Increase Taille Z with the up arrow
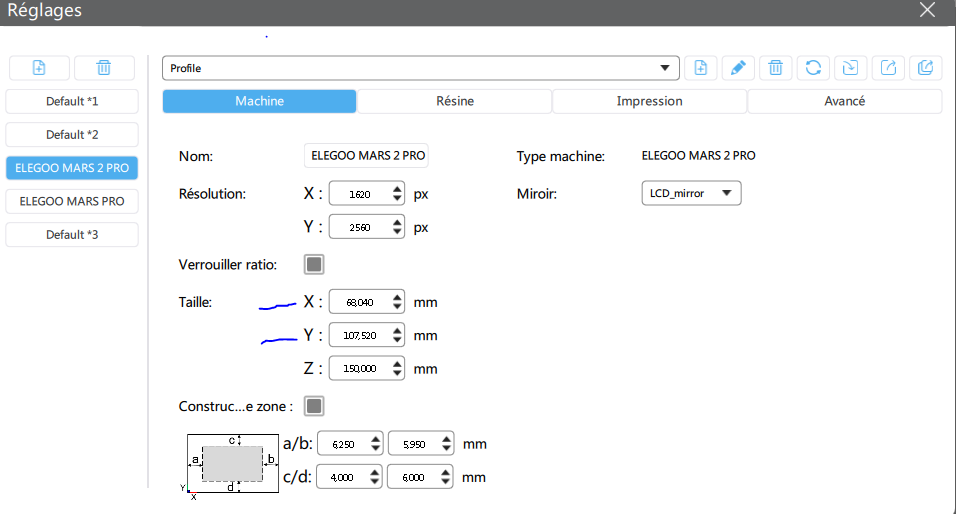Screen dimensions: 956x514 click(398, 363)
